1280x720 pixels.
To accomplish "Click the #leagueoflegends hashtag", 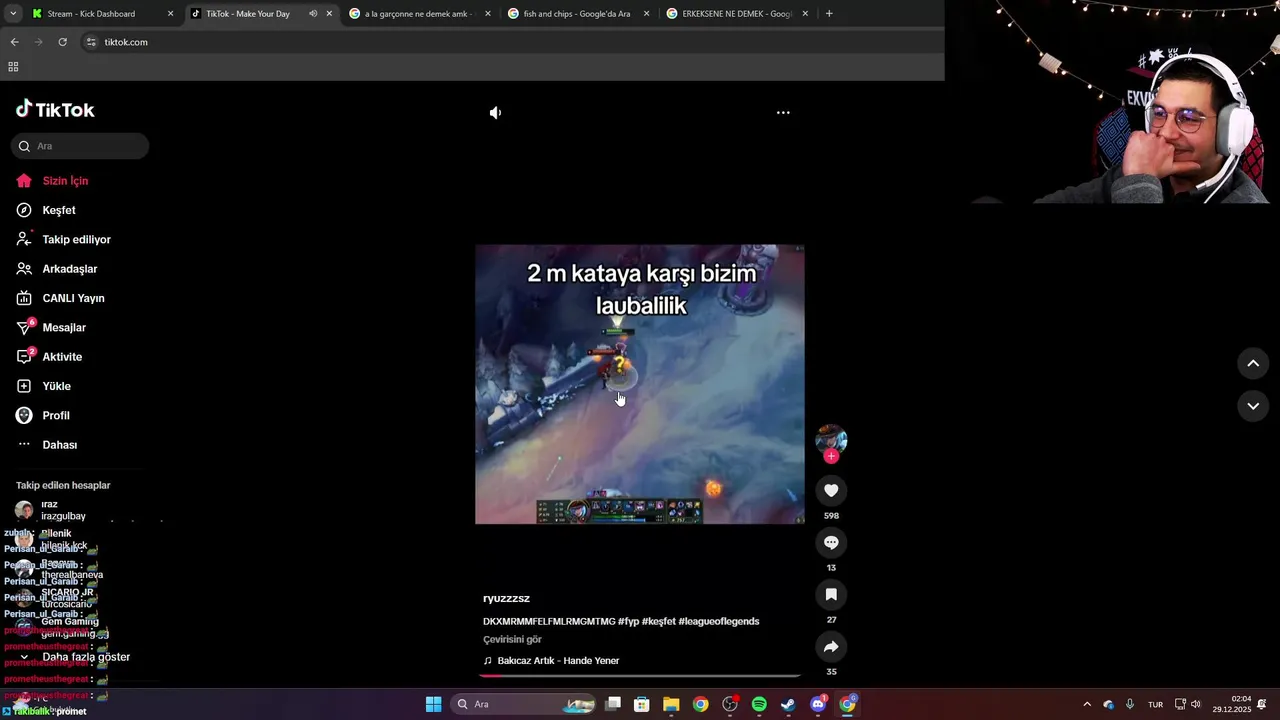I will (x=719, y=621).
